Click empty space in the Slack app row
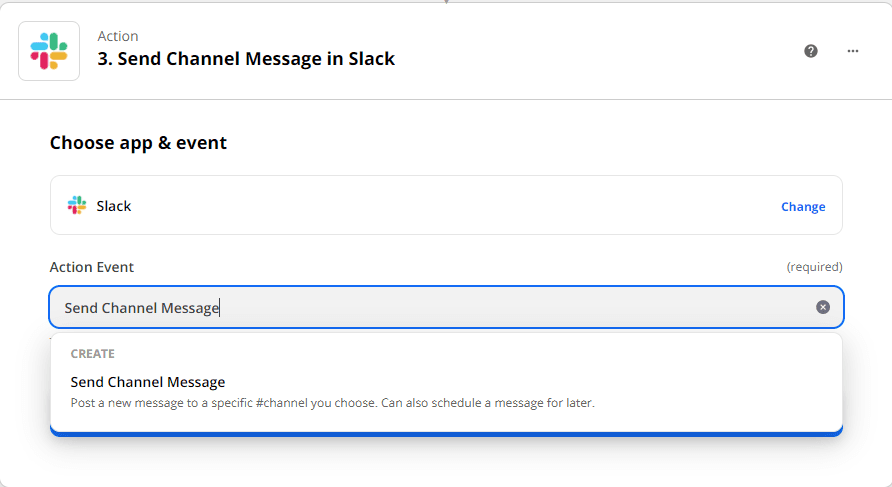The height and width of the screenshot is (487, 892). click(x=450, y=206)
